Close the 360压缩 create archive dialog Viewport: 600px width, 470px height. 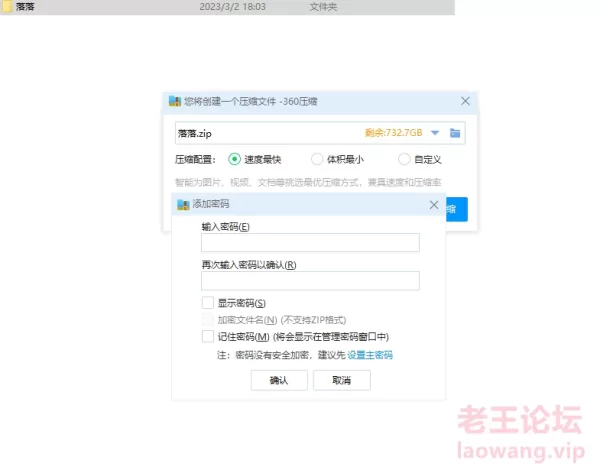pos(465,101)
